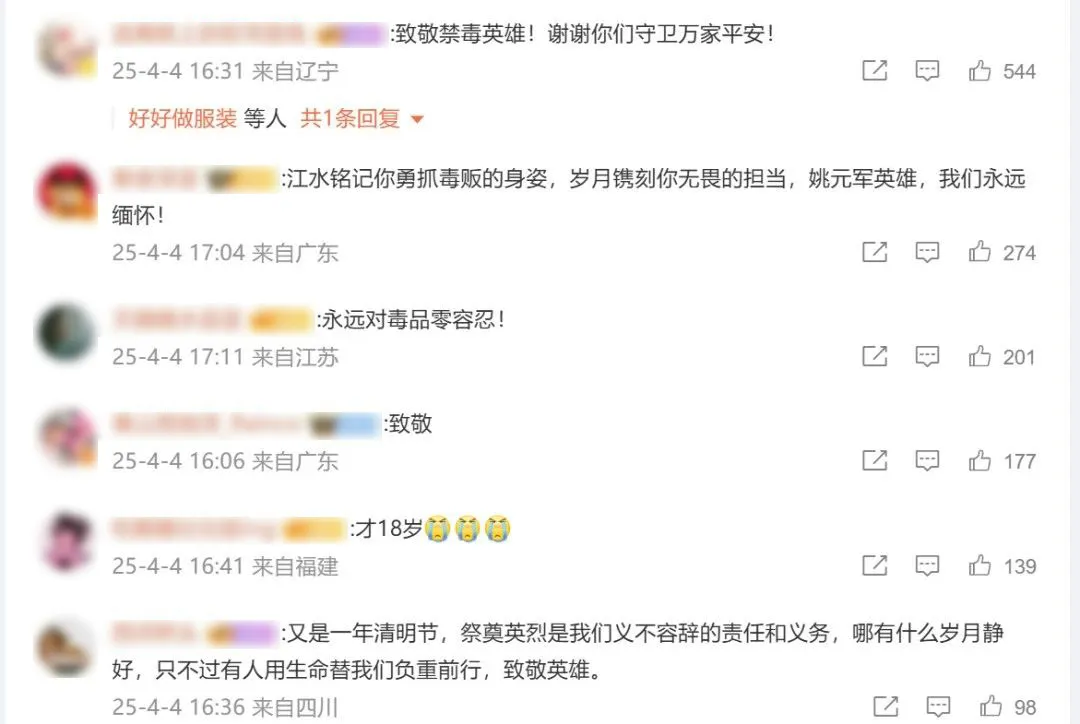Open 好好做服装 user profile link
Viewport: 1080px width, 724px height.
tap(183, 119)
